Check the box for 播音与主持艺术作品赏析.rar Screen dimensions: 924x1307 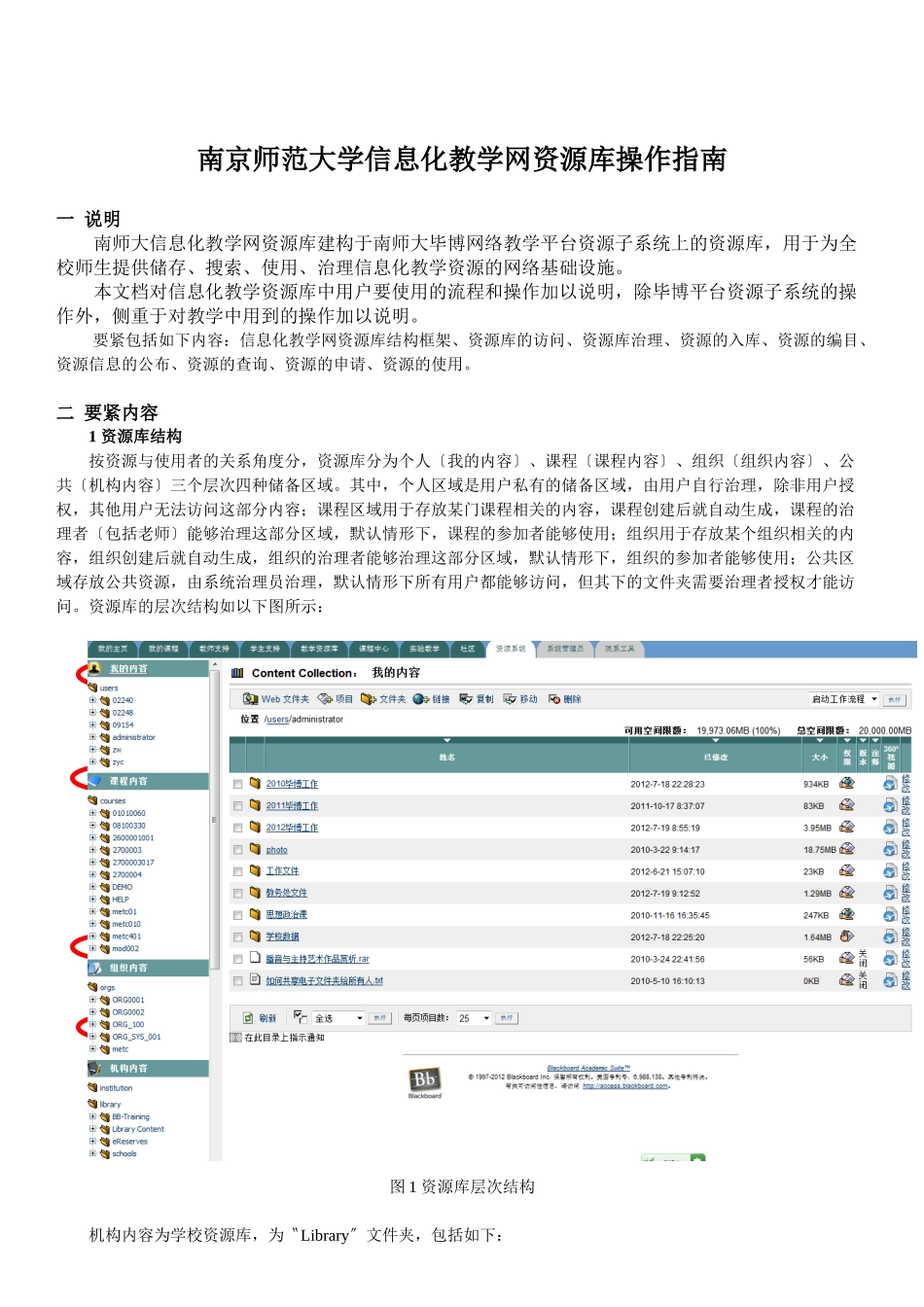point(237,959)
